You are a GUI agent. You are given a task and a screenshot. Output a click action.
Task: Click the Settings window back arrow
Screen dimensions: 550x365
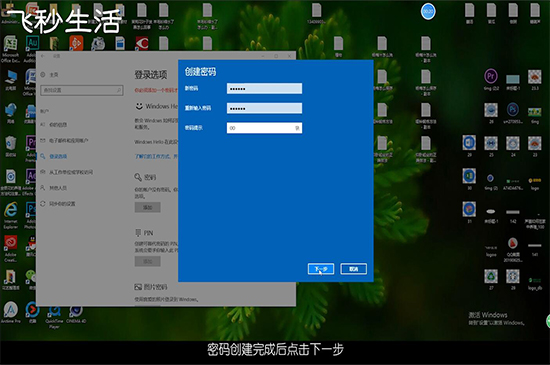[43, 56]
